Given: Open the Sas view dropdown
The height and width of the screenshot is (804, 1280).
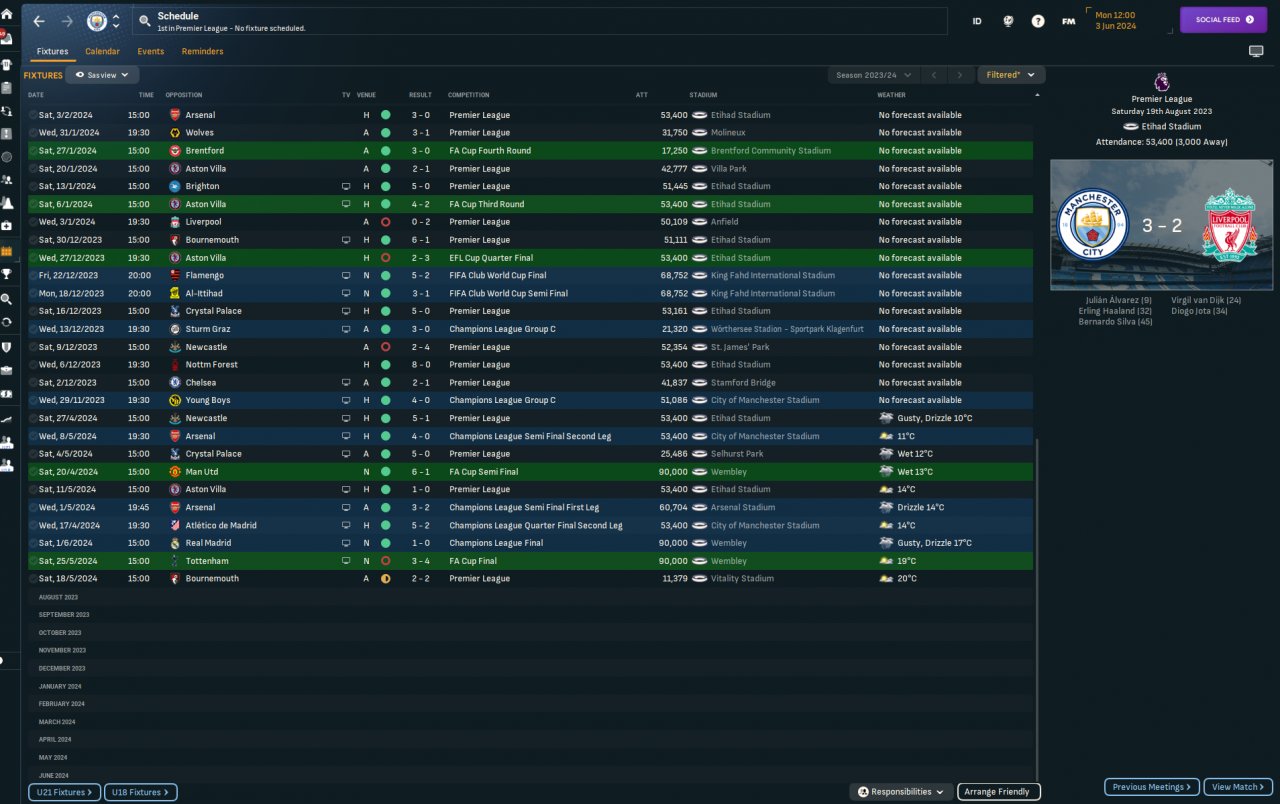Looking at the screenshot, I should pos(103,75).
